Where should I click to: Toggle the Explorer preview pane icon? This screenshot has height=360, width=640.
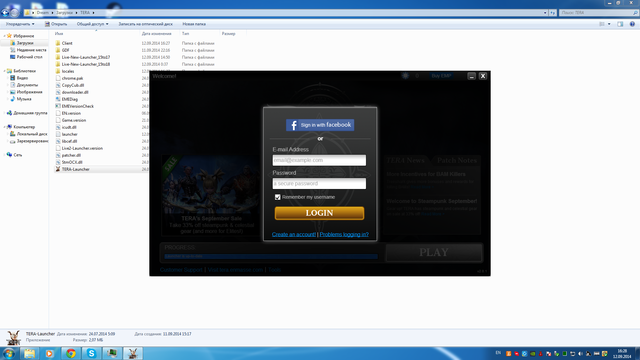tap(620, 24)
